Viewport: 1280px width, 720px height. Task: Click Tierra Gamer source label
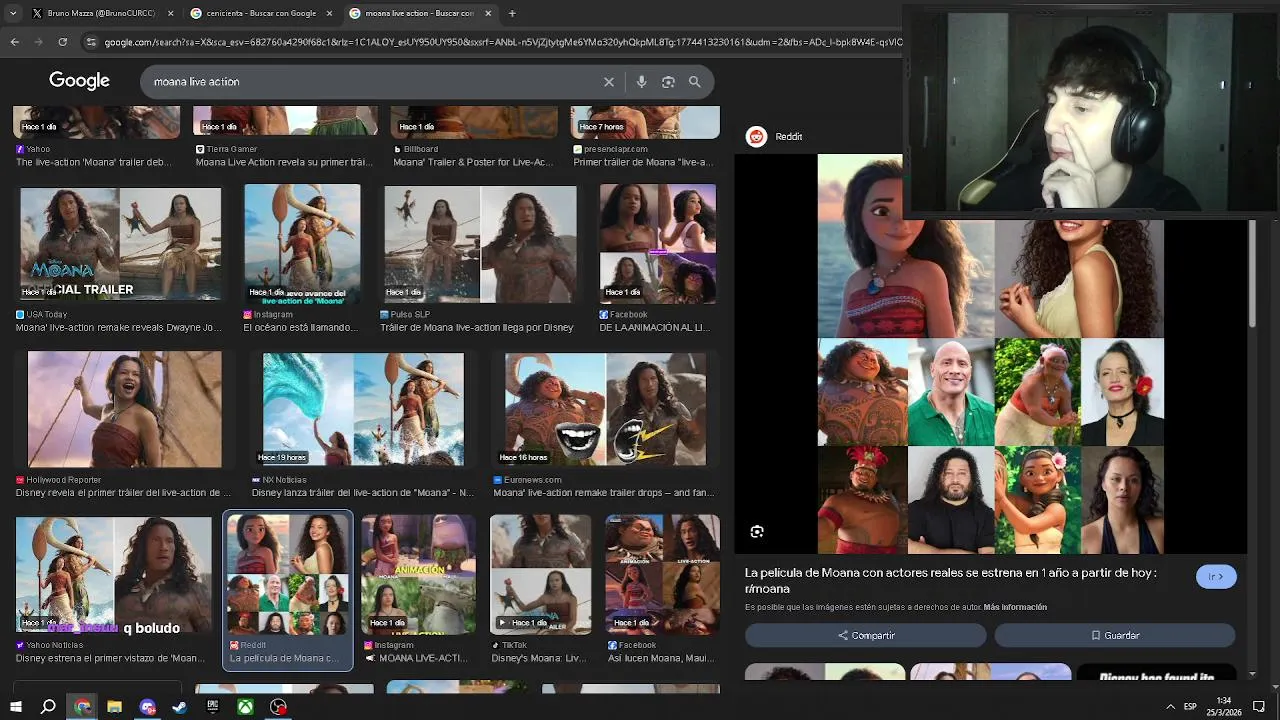232,149
